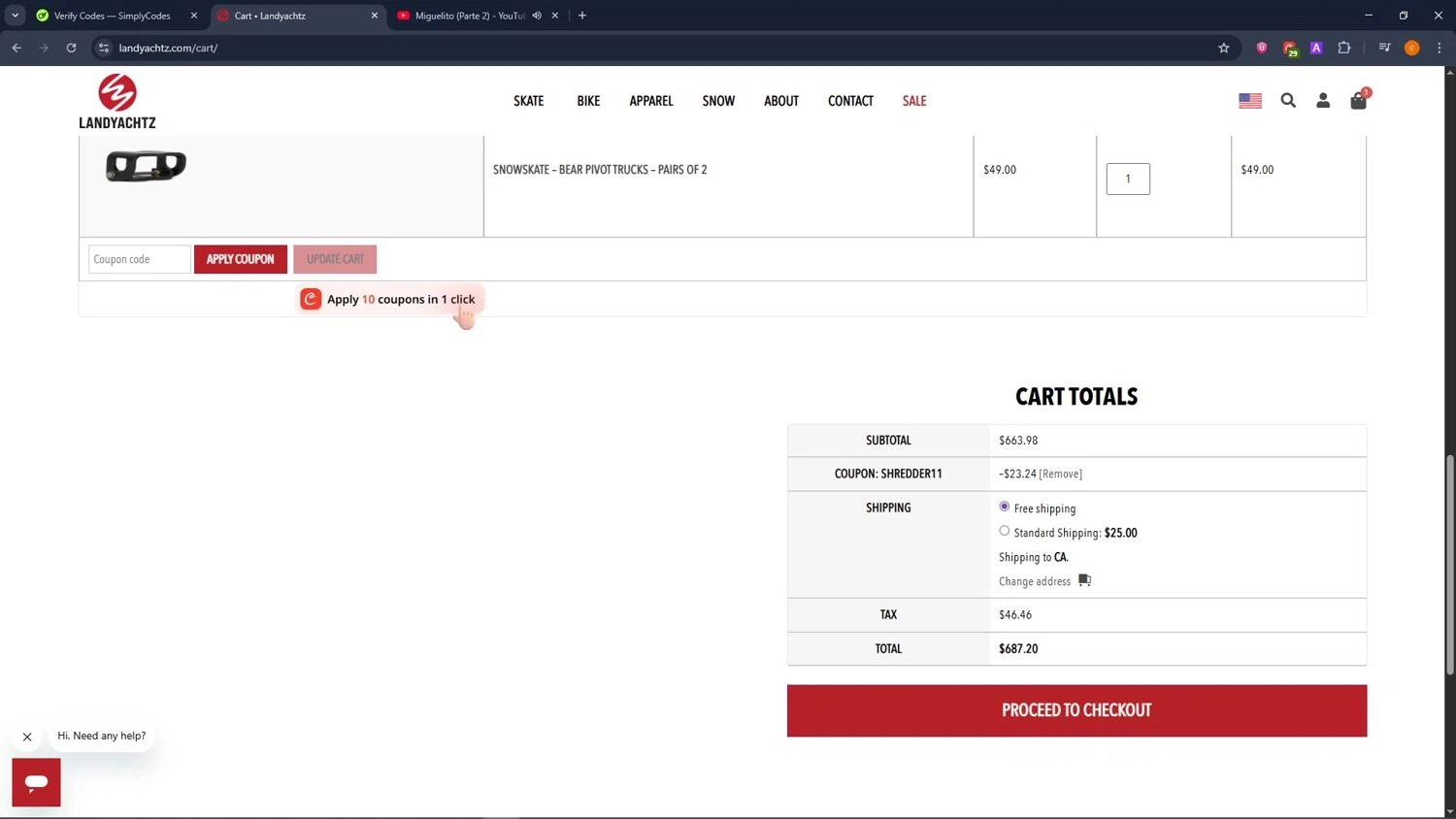Open the Bear Pivot Trucks product link
Viewport: 1456px width, 819px height.
click(600, 170)
